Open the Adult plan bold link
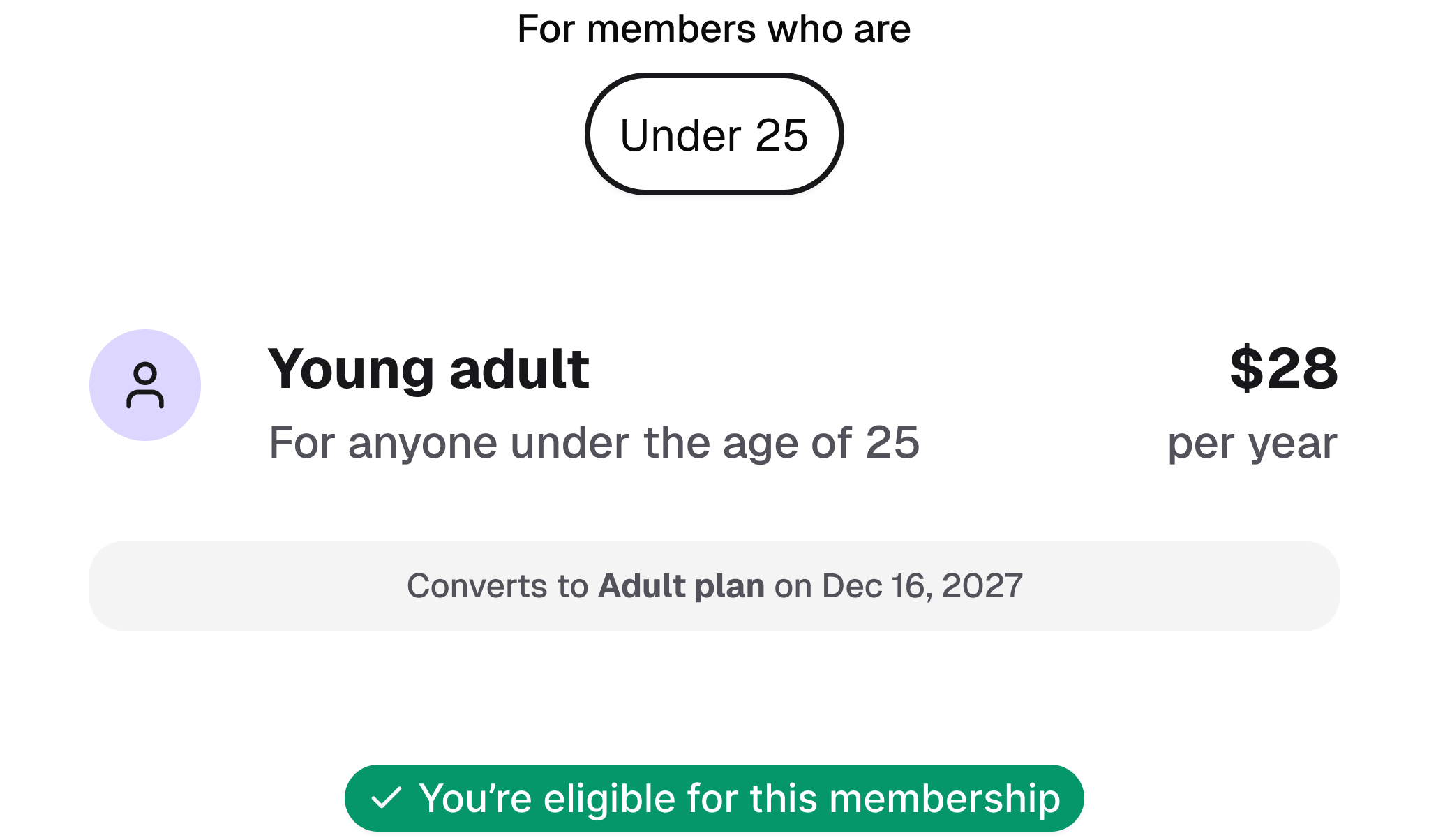This screenshot has height=840, width=1429. (x=681, y=586)
